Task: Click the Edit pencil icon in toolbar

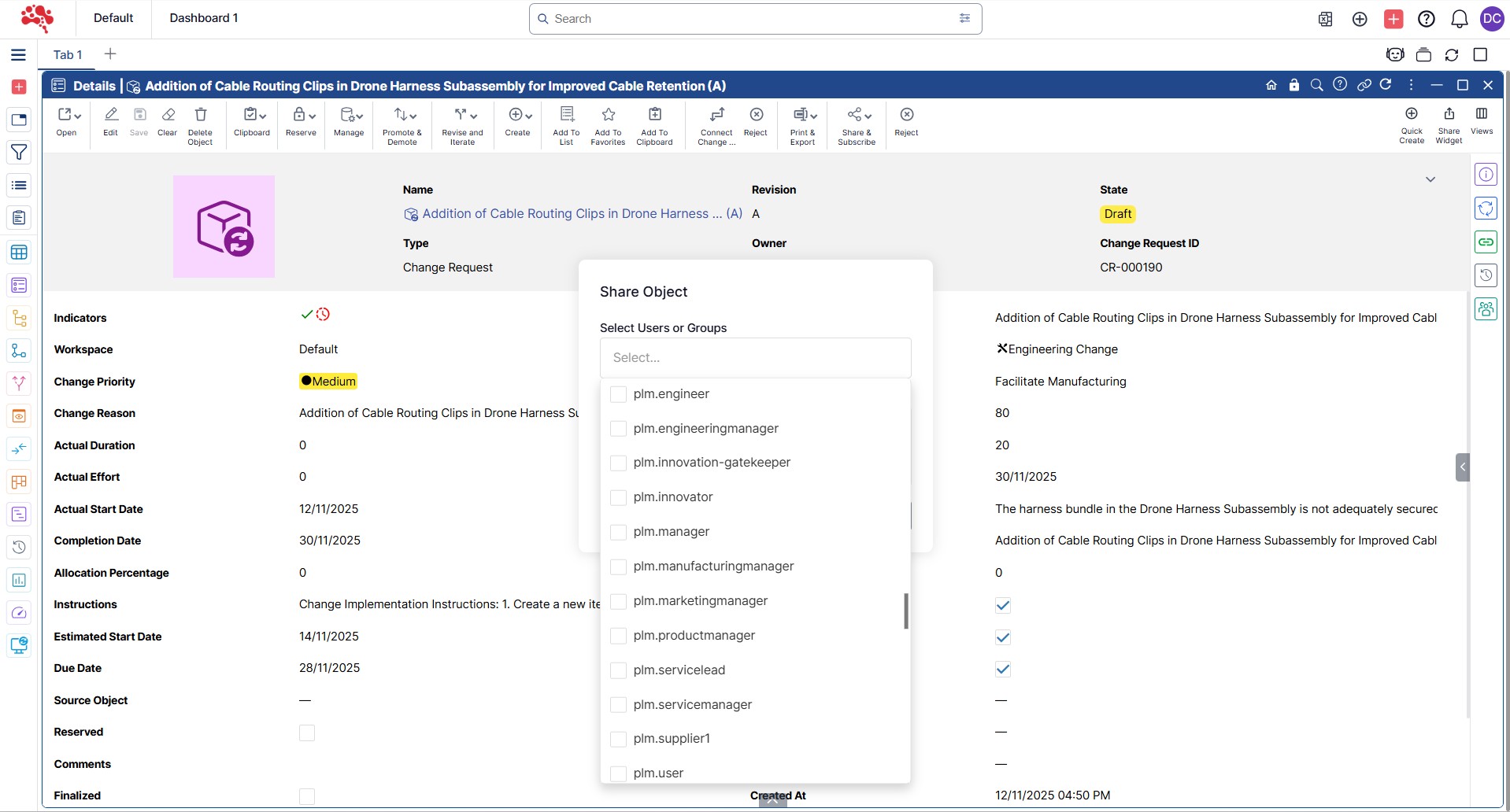Action: (x=111, y=116)
